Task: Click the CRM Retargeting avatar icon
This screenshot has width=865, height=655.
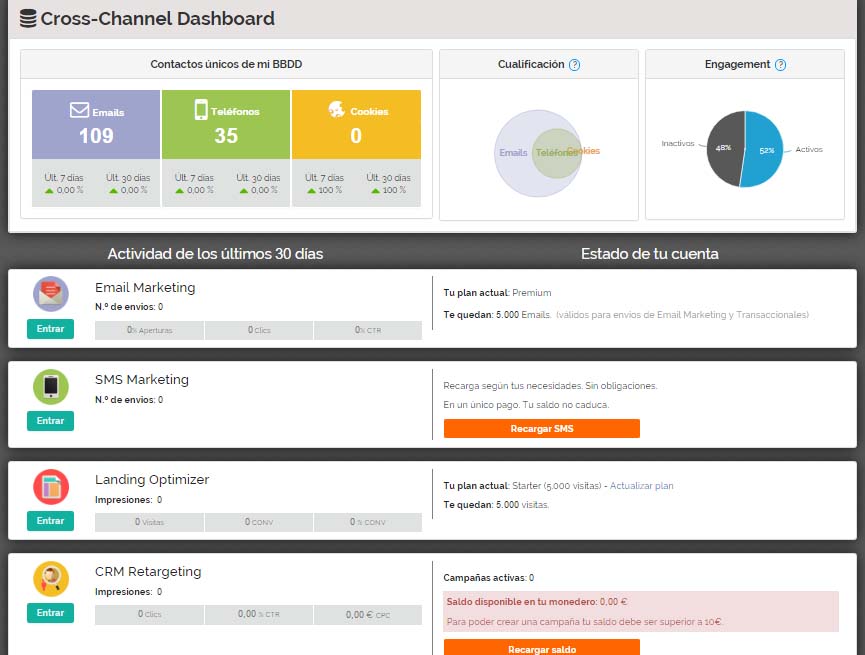Action: [49, 579]
